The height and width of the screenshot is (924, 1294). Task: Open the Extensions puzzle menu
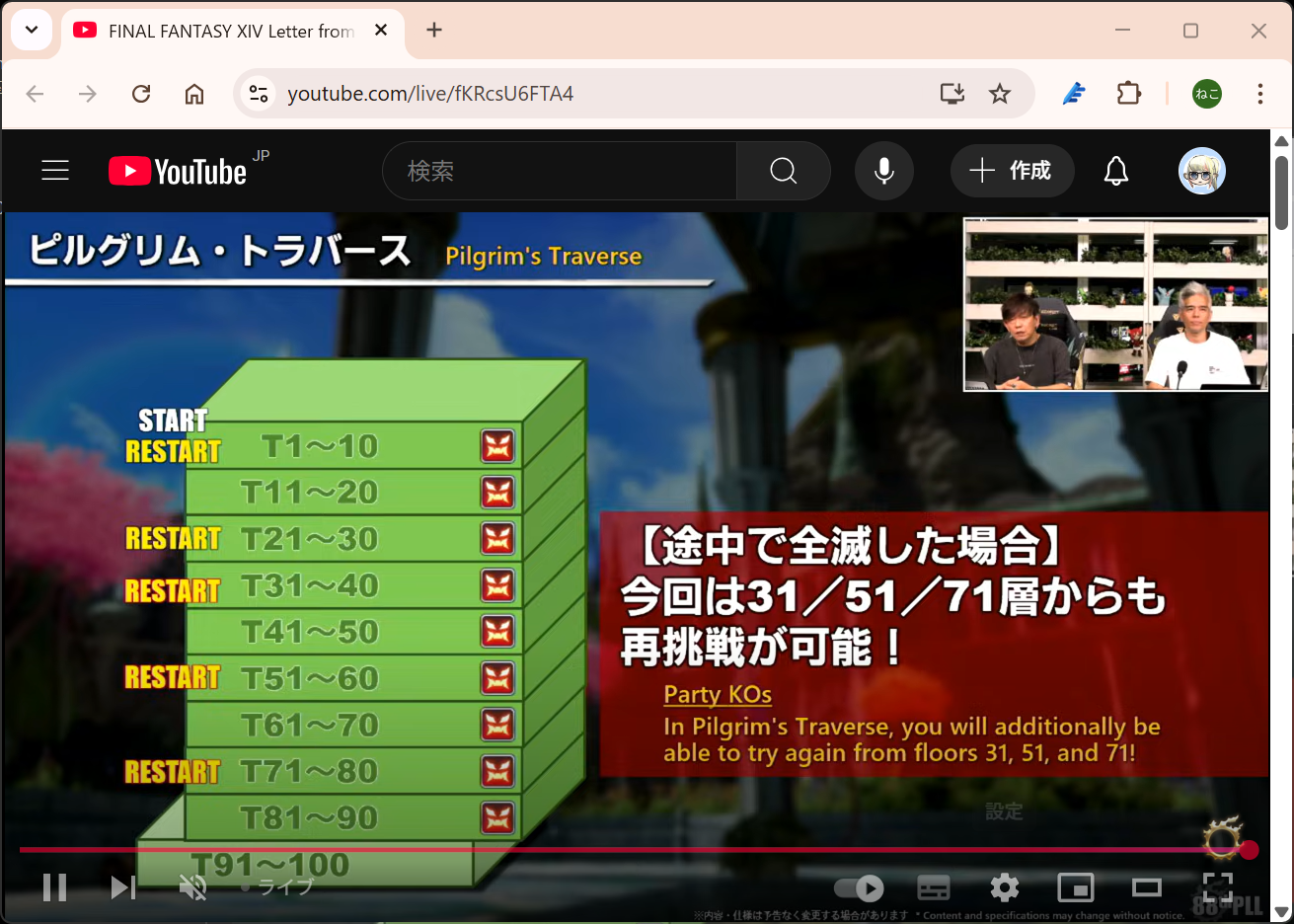[x=1128, y=94]
